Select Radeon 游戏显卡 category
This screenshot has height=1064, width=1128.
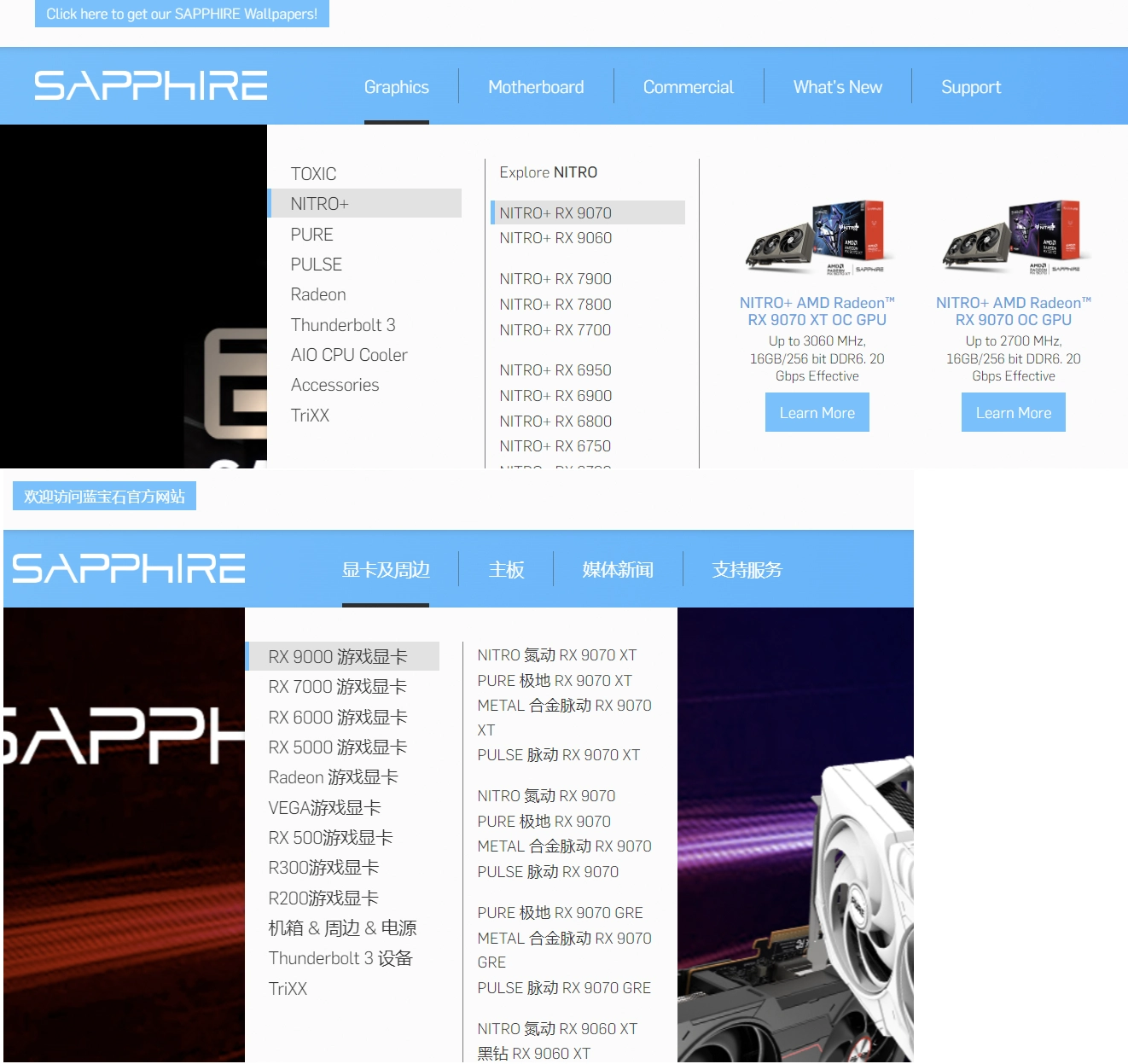tap(334, 777)
